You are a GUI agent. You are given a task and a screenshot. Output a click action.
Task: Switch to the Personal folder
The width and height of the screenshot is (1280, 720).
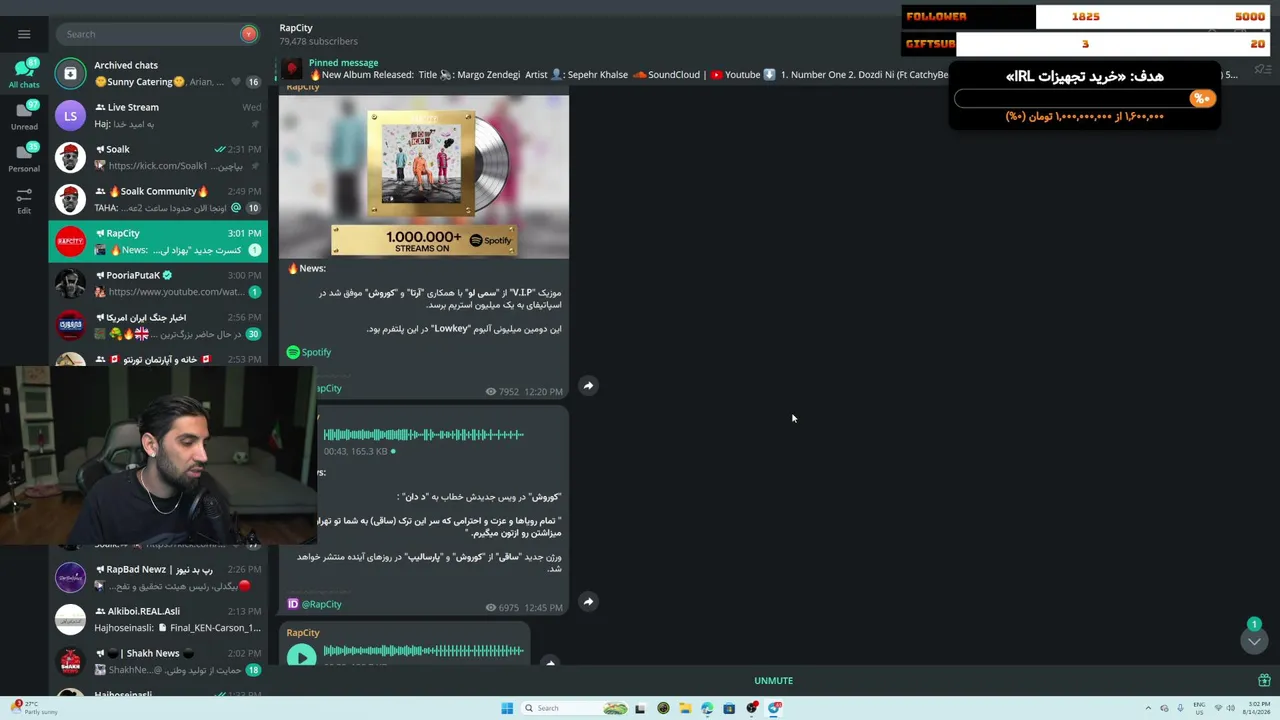[24, 158]
